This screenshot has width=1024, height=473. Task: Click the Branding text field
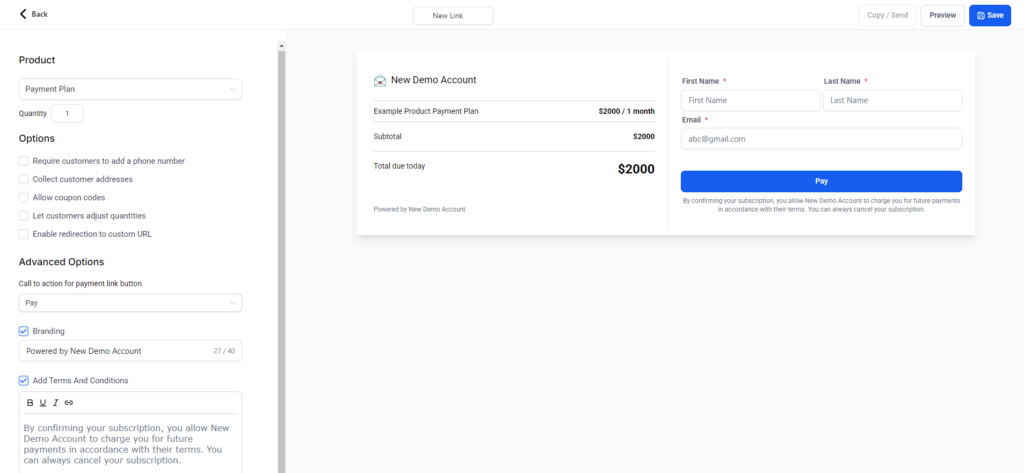tap(131, 351)
